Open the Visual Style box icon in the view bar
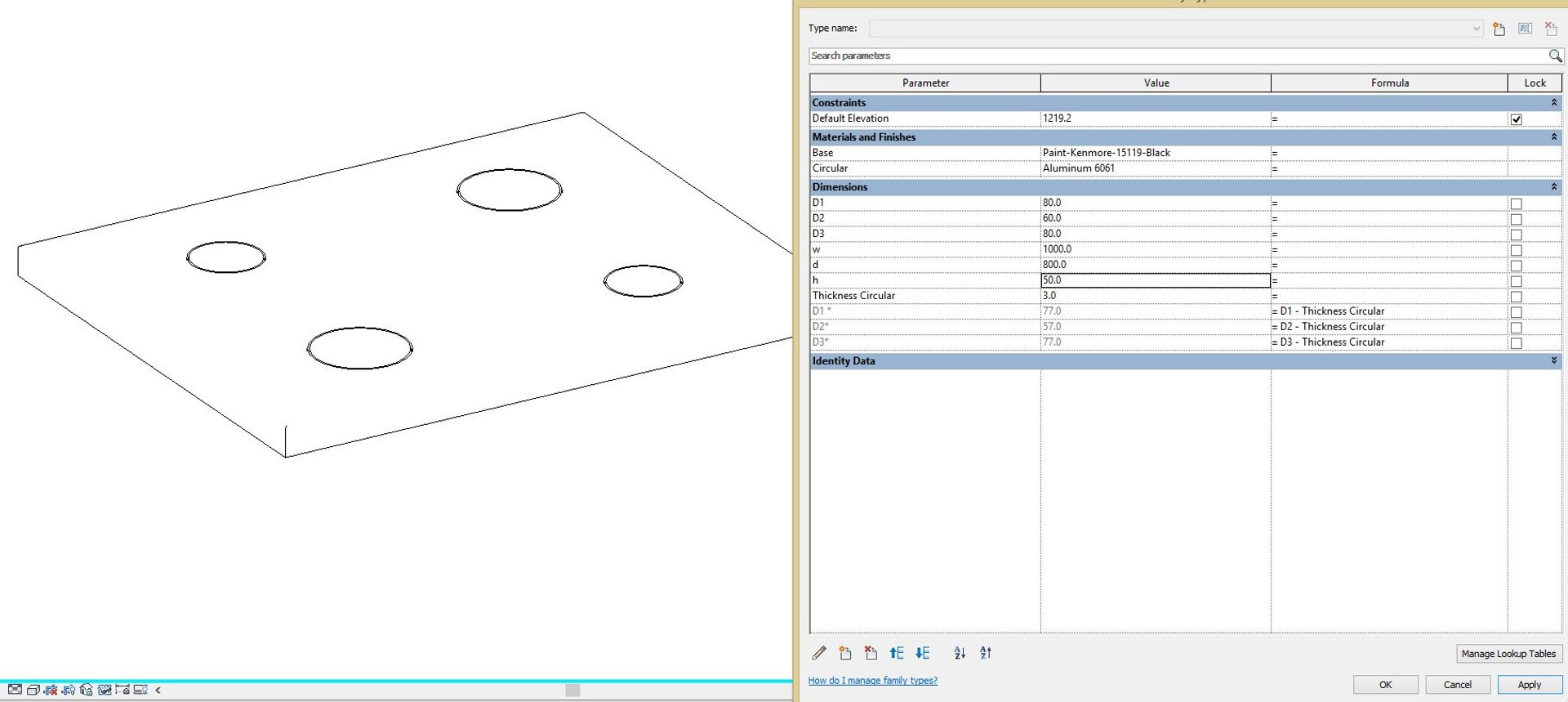This screenshot has height=702, width=1568. point(33,690)
